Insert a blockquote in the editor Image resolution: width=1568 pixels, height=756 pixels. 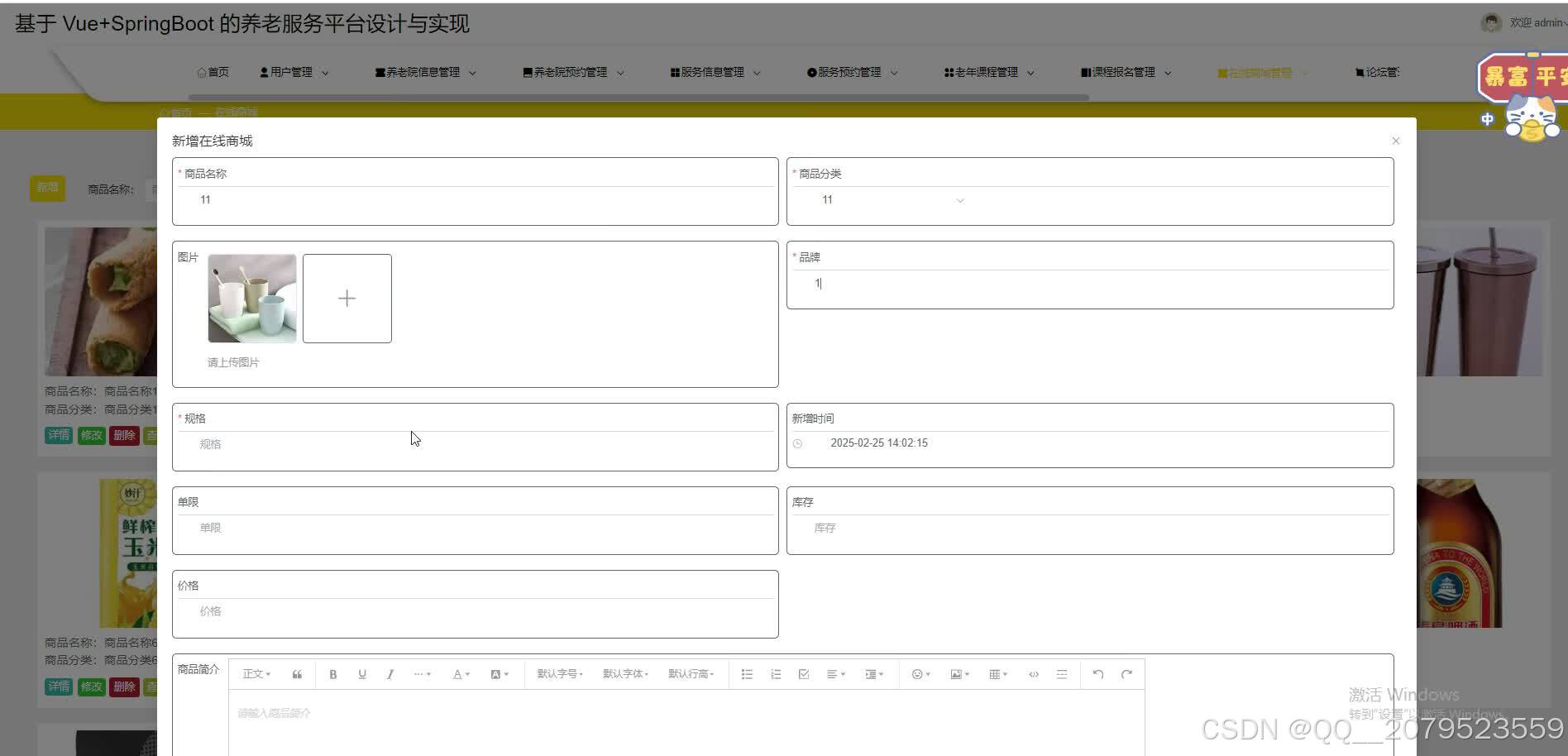click(297, 674)
